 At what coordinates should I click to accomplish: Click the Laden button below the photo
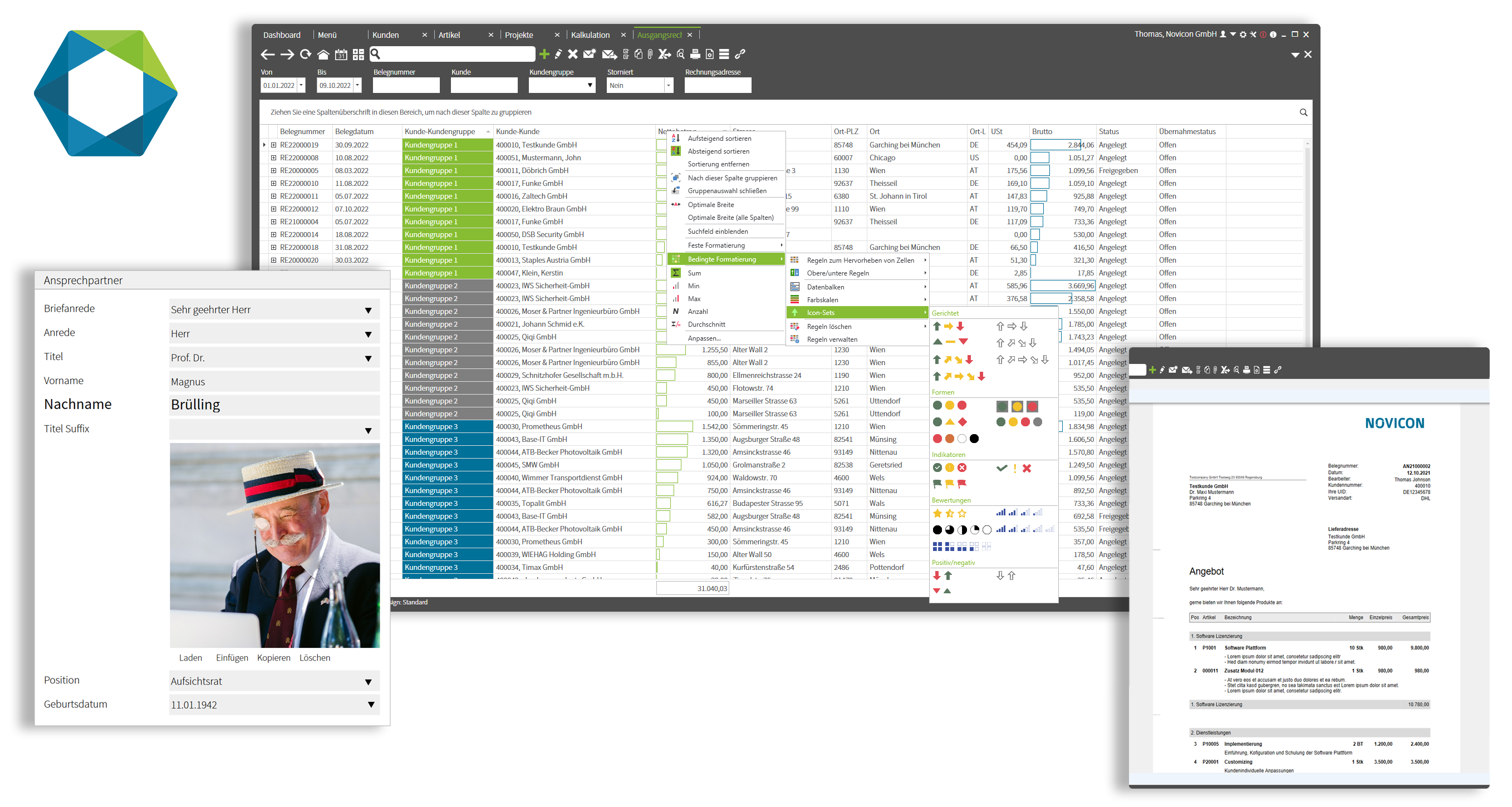190,658
